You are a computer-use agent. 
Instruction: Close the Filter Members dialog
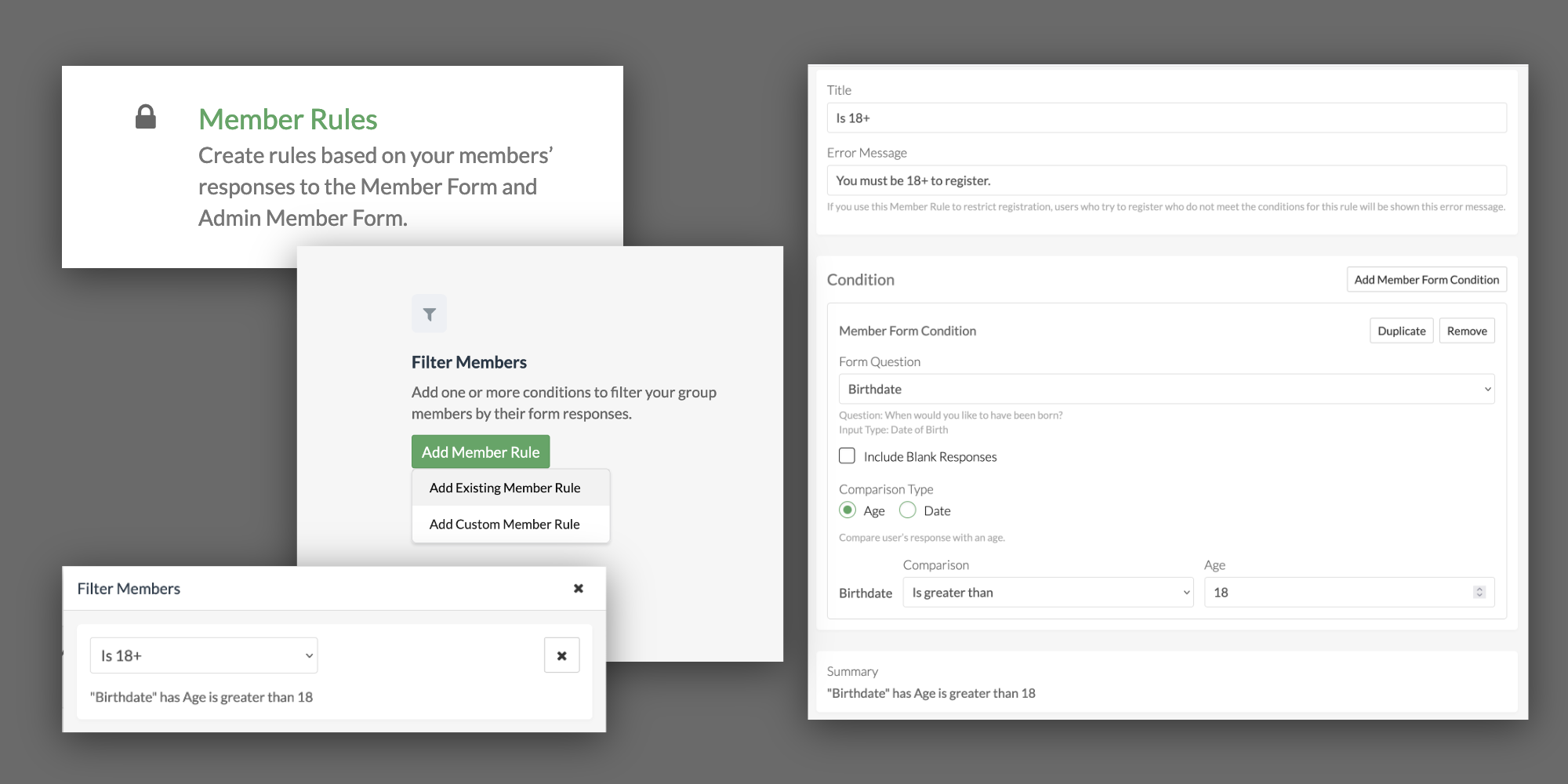click(579, 589)
